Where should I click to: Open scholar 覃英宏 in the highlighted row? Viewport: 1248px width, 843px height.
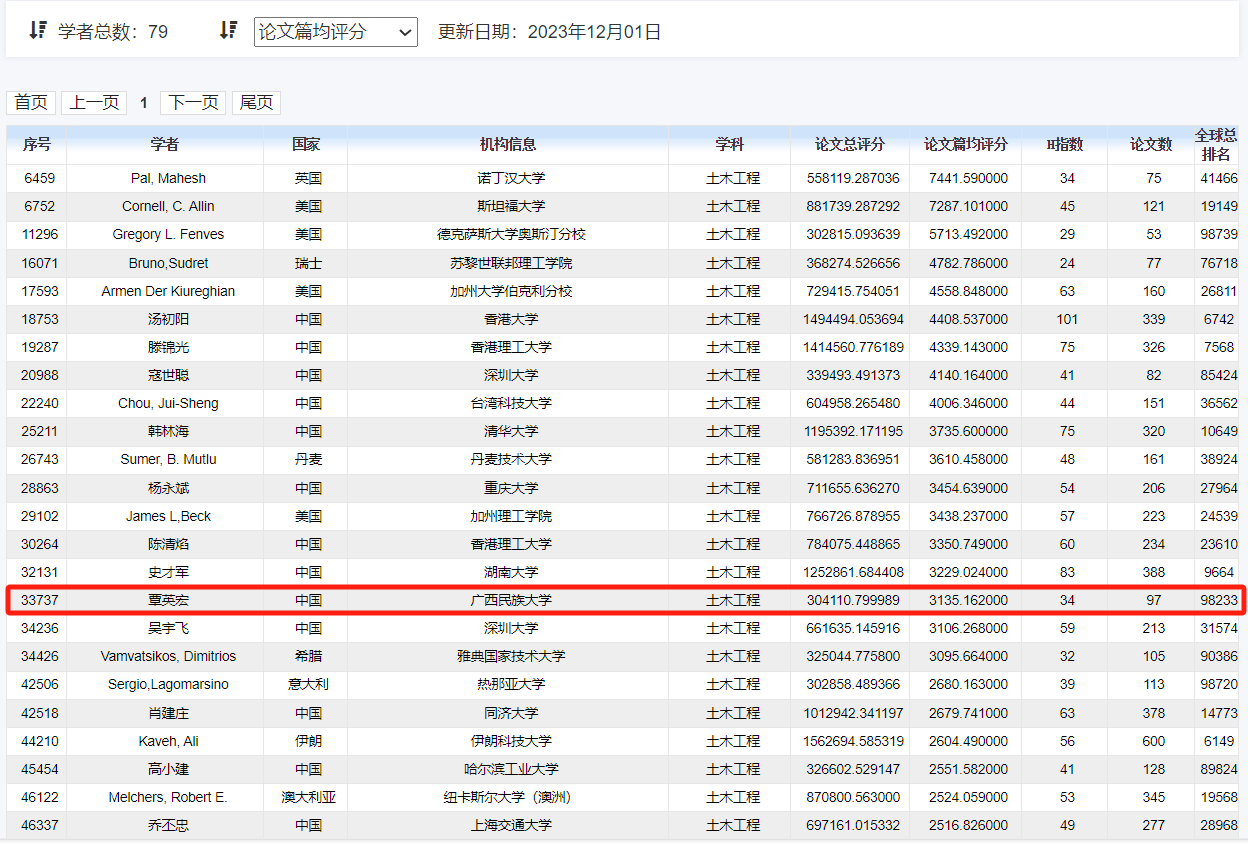[x=168, y=601]
